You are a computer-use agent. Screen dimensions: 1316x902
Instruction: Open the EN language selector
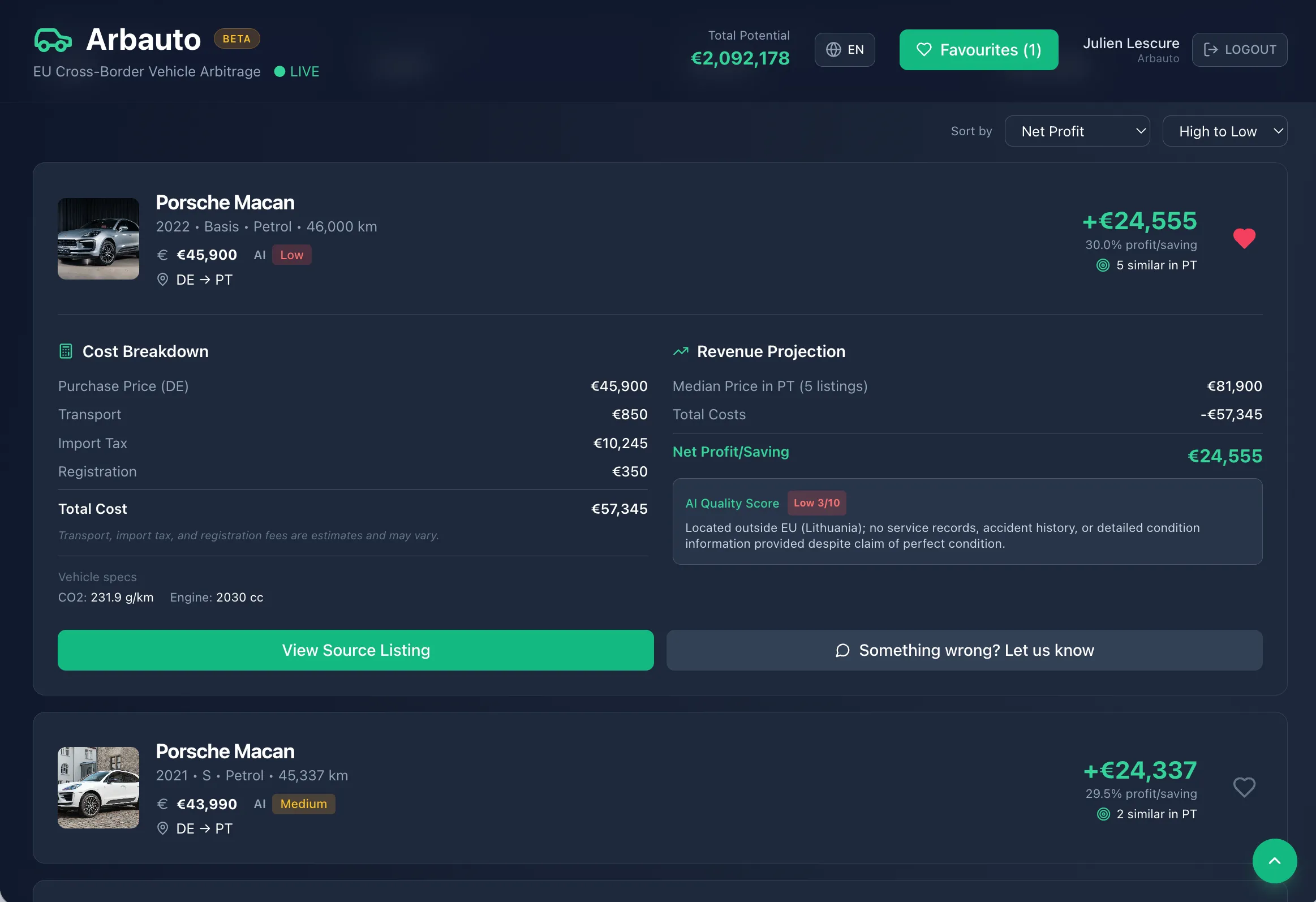click(844, 50)
